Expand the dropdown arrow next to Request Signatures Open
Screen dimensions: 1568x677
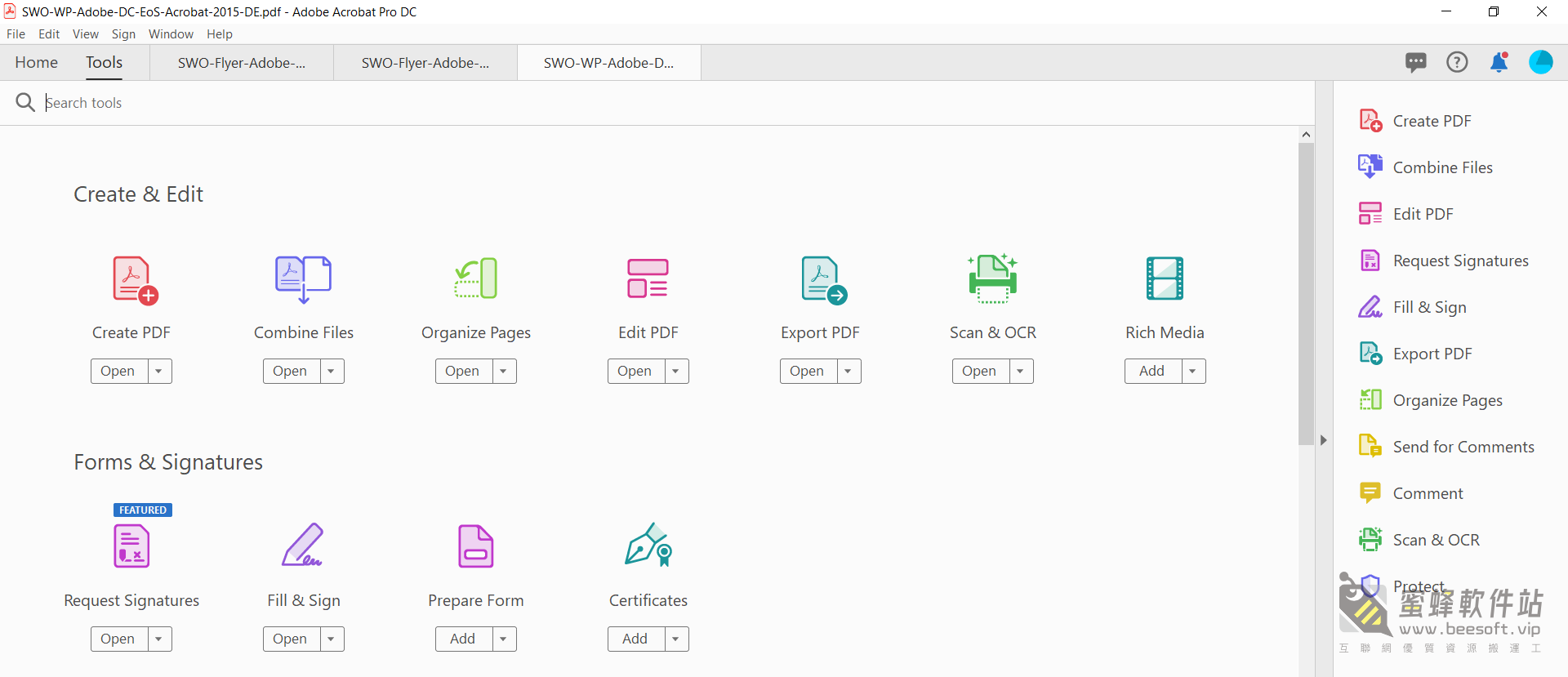click(159, 639)
